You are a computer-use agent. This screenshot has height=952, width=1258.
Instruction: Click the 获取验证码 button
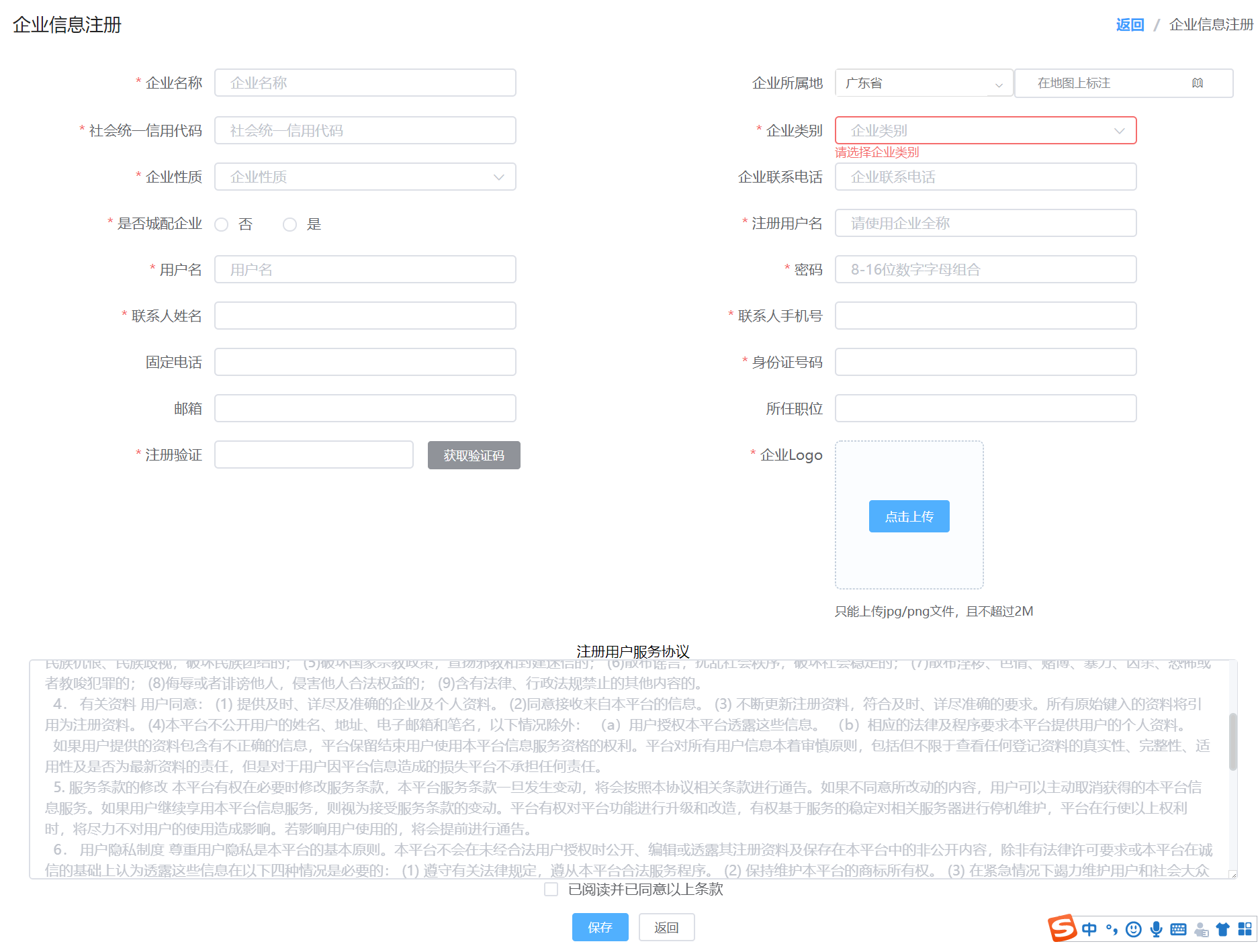[474, 455]
